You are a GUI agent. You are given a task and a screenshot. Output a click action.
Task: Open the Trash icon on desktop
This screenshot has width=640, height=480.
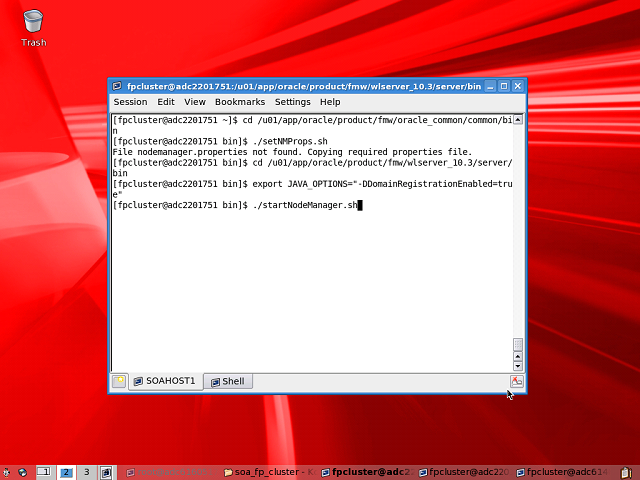click(33, 28)
